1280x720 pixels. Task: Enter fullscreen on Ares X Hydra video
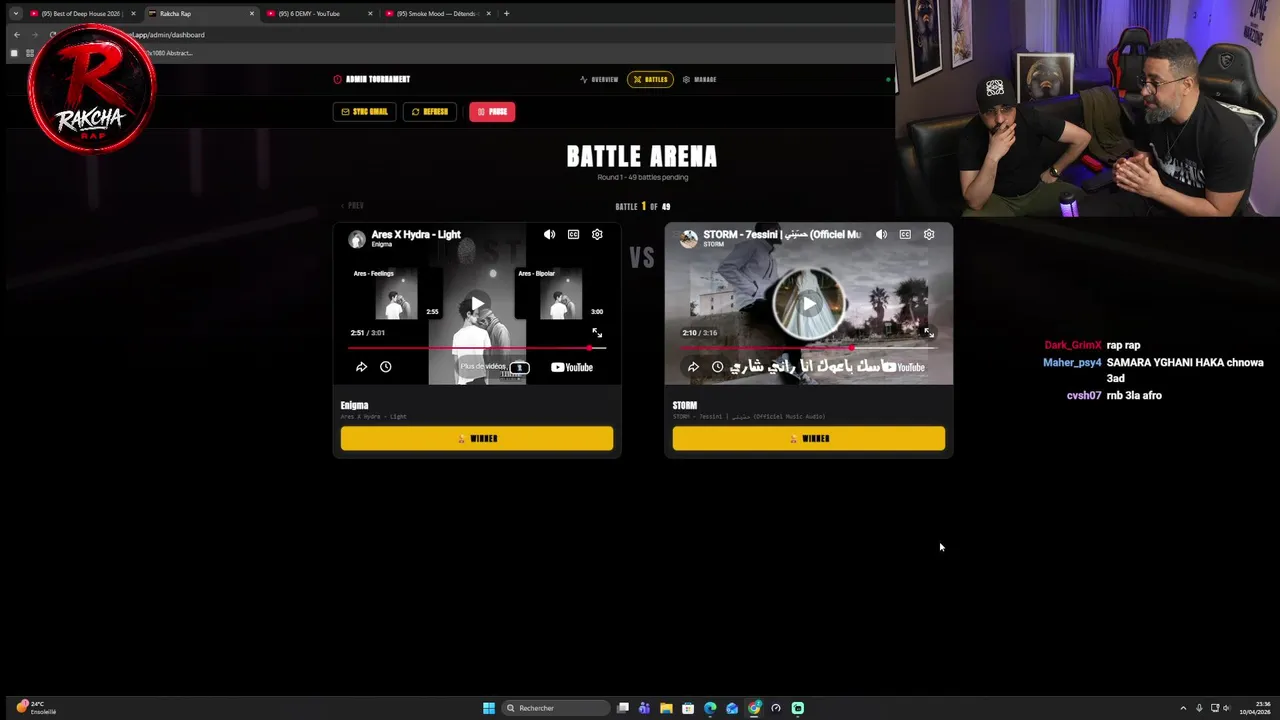[x=597, y=333]
